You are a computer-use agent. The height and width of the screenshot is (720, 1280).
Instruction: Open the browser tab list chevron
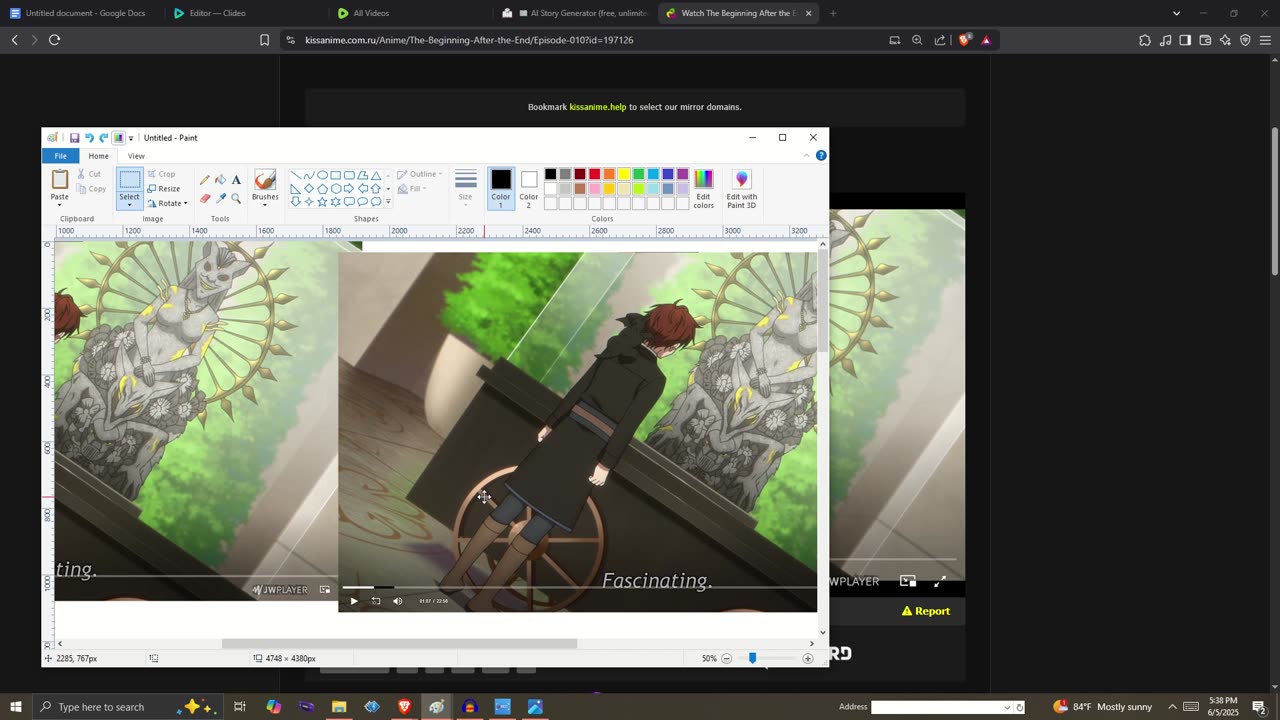pyautogui.click(x=1176, y=13)
